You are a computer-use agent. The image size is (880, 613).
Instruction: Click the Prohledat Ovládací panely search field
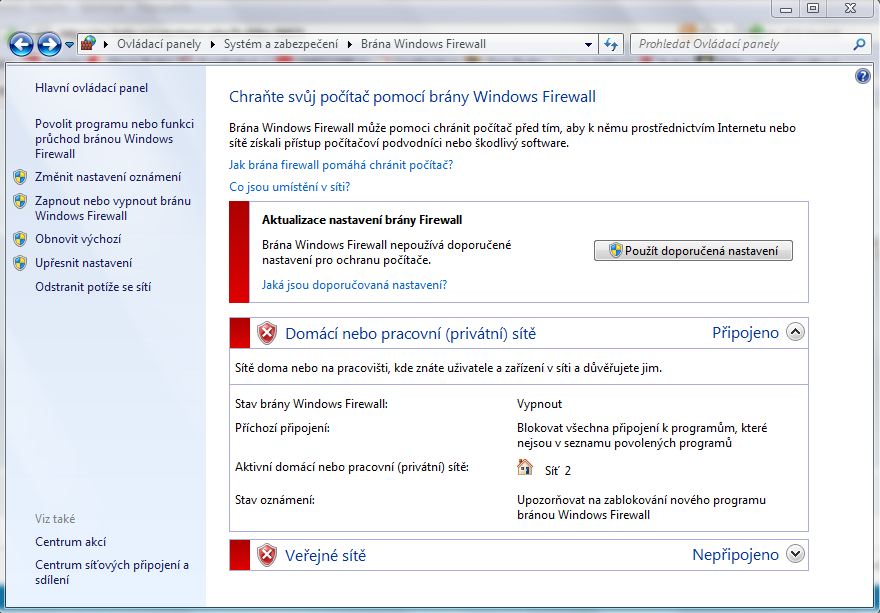(x=740, y=44)
